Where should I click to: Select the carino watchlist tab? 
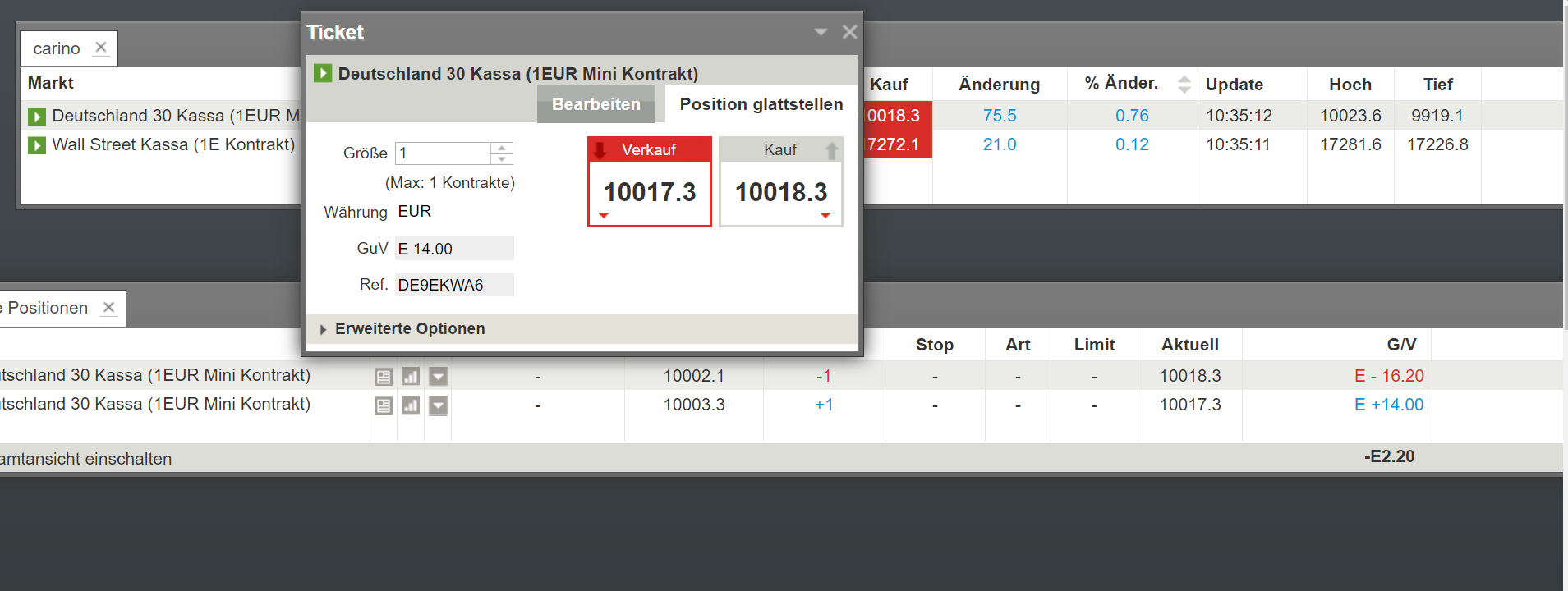tap(57, 48)
